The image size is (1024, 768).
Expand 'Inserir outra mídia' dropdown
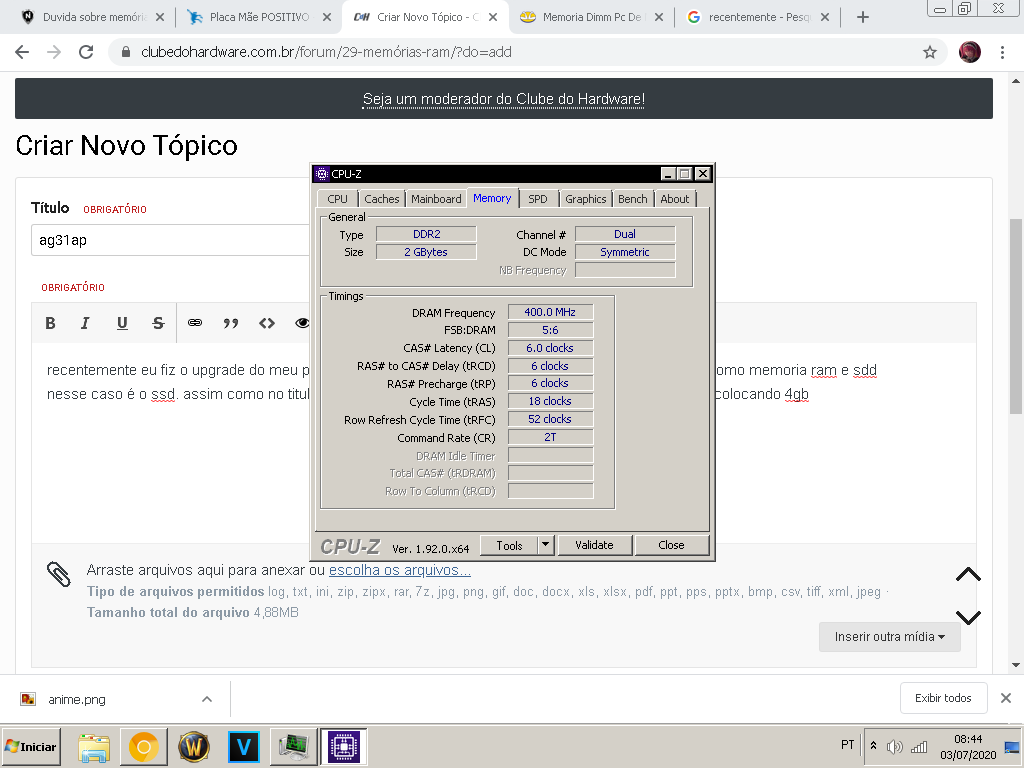(x=889, y=637)
